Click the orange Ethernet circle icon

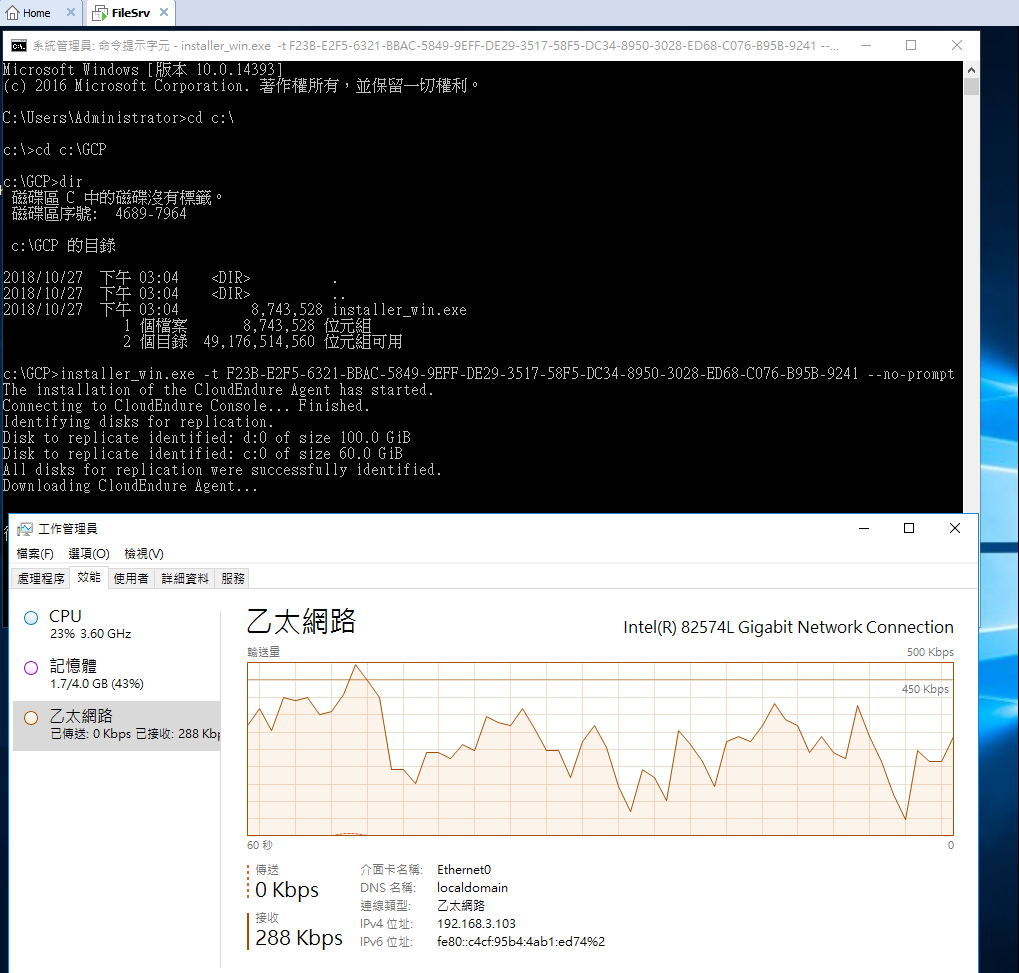click(x=31, y=718)
